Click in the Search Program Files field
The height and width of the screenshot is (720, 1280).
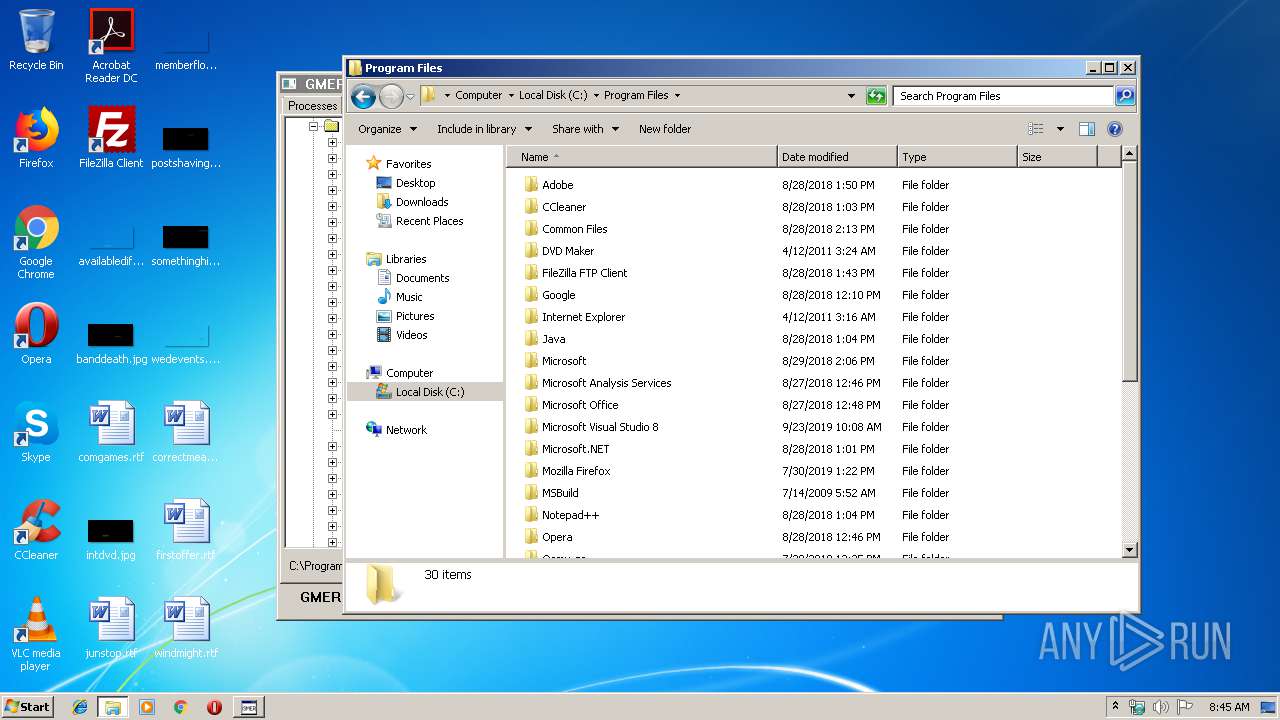1003,96
